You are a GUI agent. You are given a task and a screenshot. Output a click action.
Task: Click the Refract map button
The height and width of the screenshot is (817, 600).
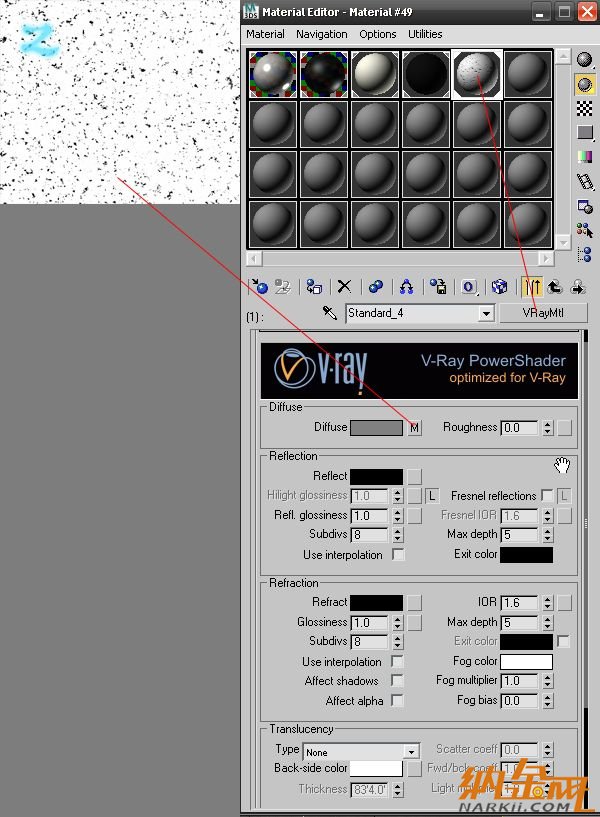point(415,603)
